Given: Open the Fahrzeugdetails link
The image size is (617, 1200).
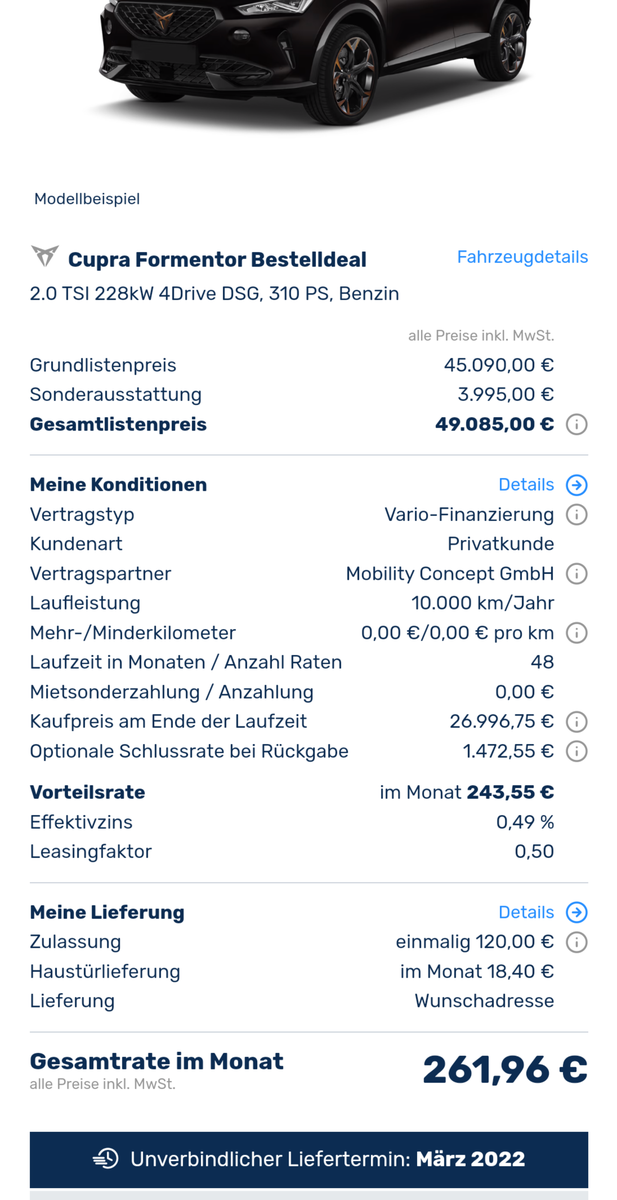Looking at the screenshot, I should point(522,257).
